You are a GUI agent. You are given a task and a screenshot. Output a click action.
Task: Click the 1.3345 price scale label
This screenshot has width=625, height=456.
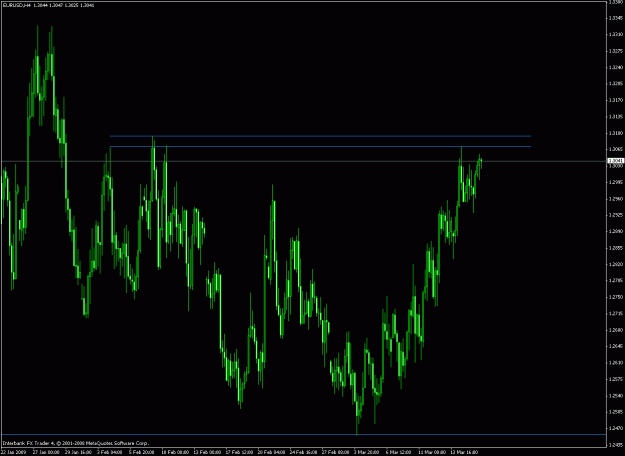(615, 18)
